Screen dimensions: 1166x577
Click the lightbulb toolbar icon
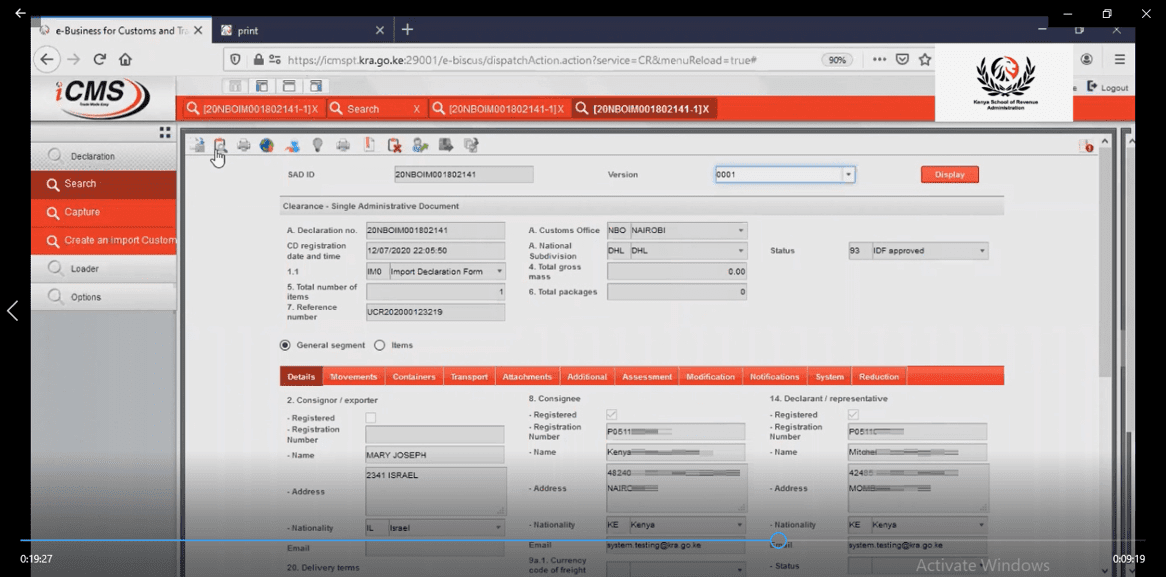318,145
